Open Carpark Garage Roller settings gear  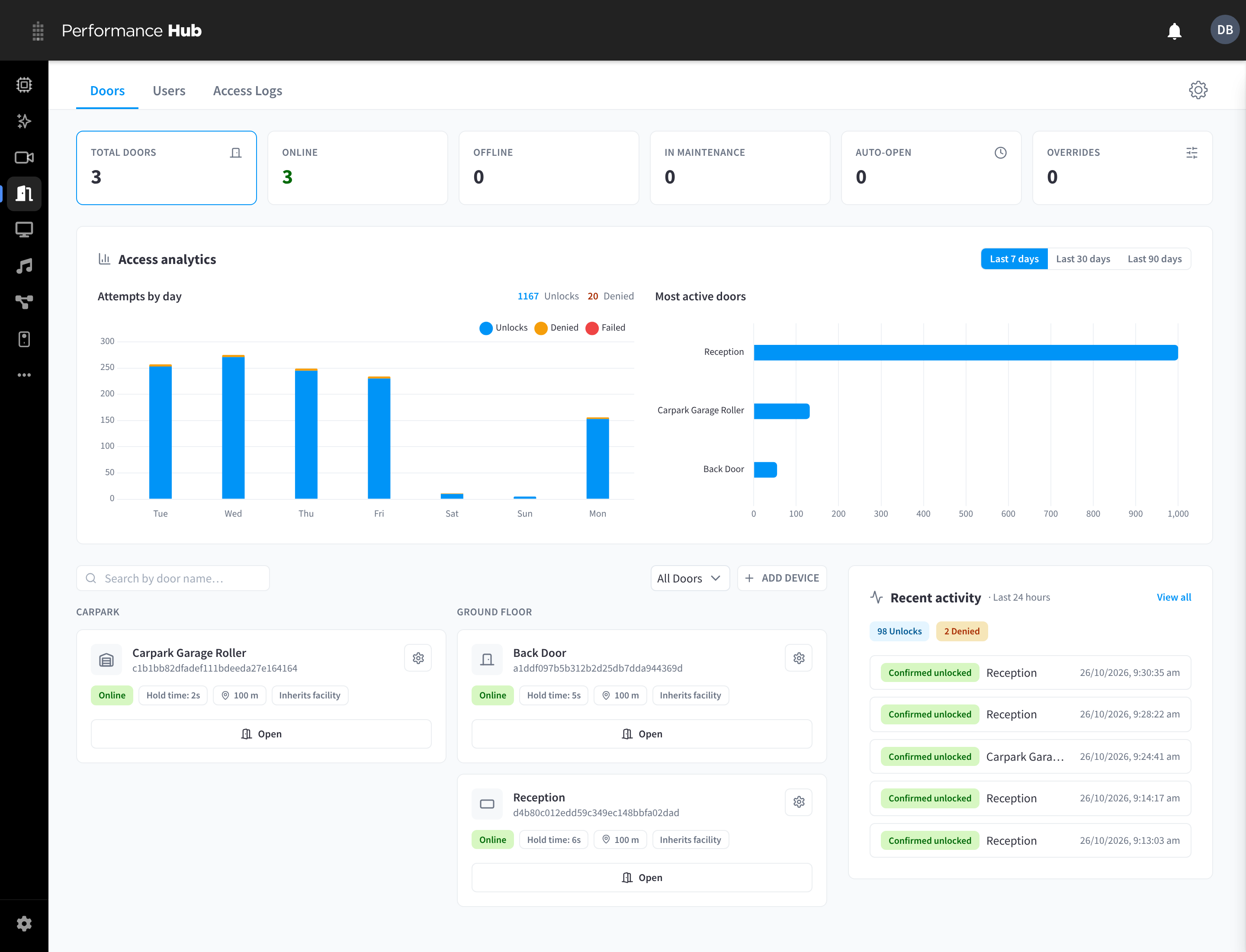[x=418, y=658]
